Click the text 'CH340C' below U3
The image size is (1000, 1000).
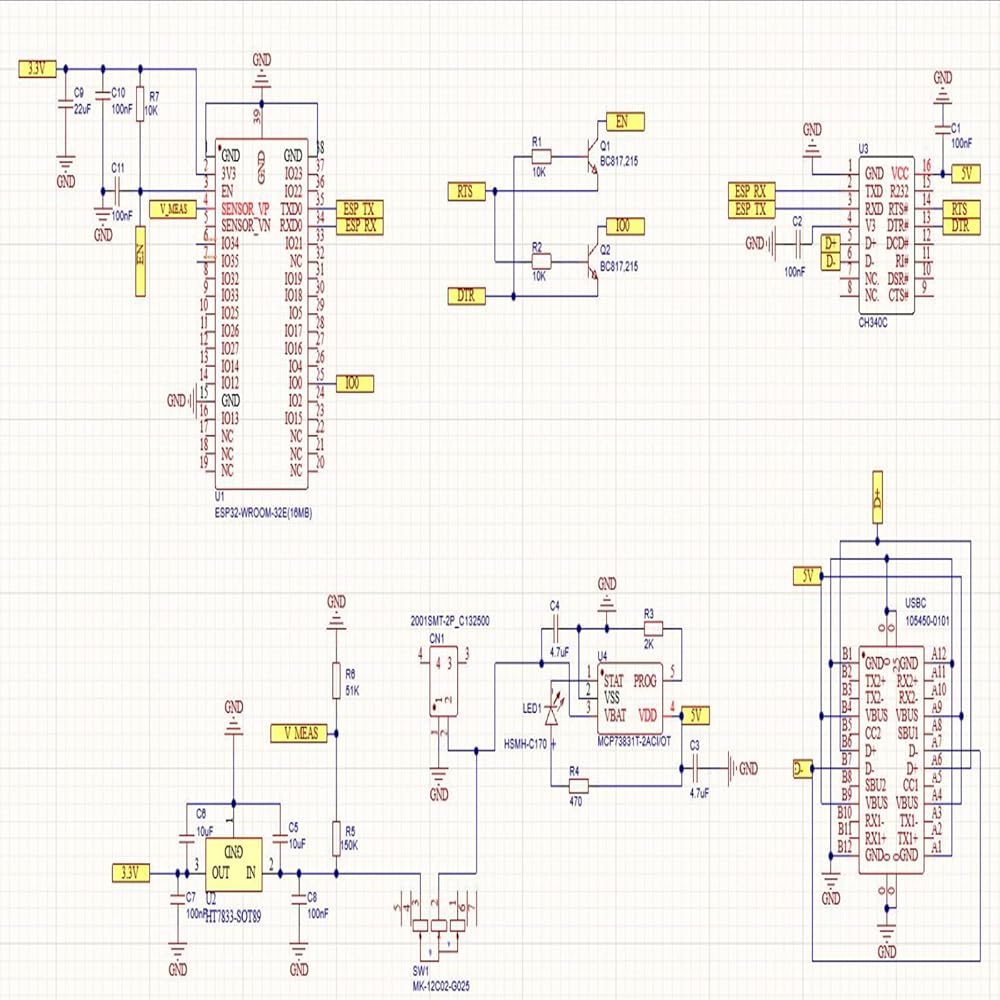tap(872, 323)
